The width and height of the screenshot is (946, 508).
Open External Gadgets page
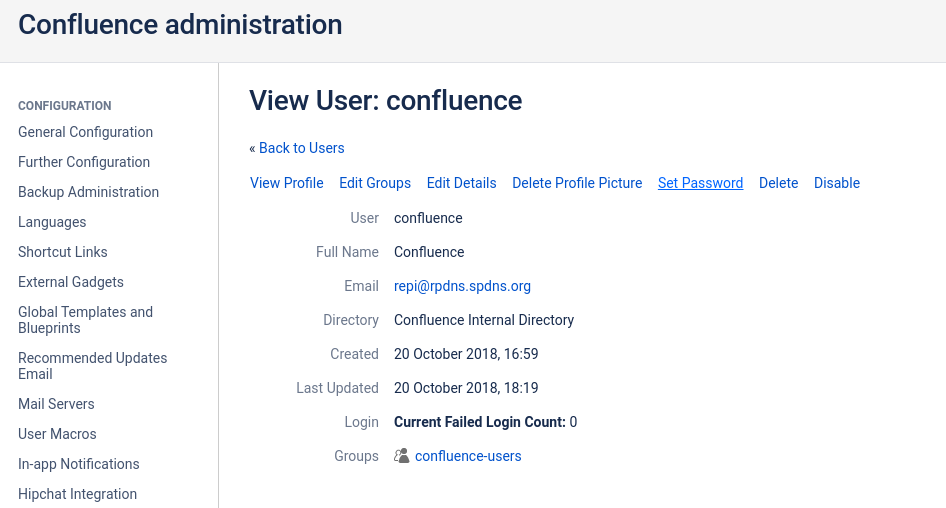pos(71,282)
